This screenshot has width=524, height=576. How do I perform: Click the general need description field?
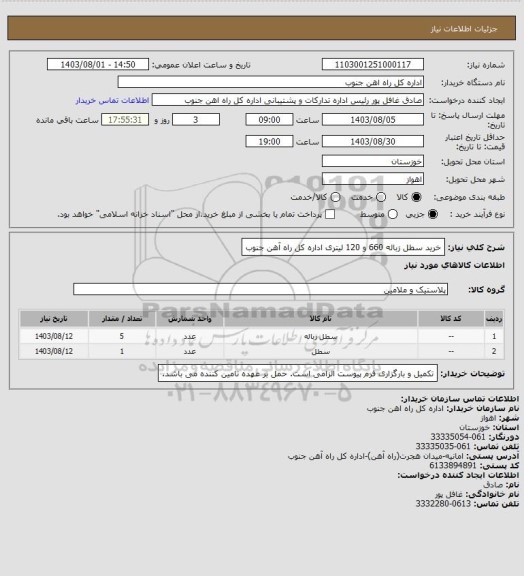coord(343,247)
